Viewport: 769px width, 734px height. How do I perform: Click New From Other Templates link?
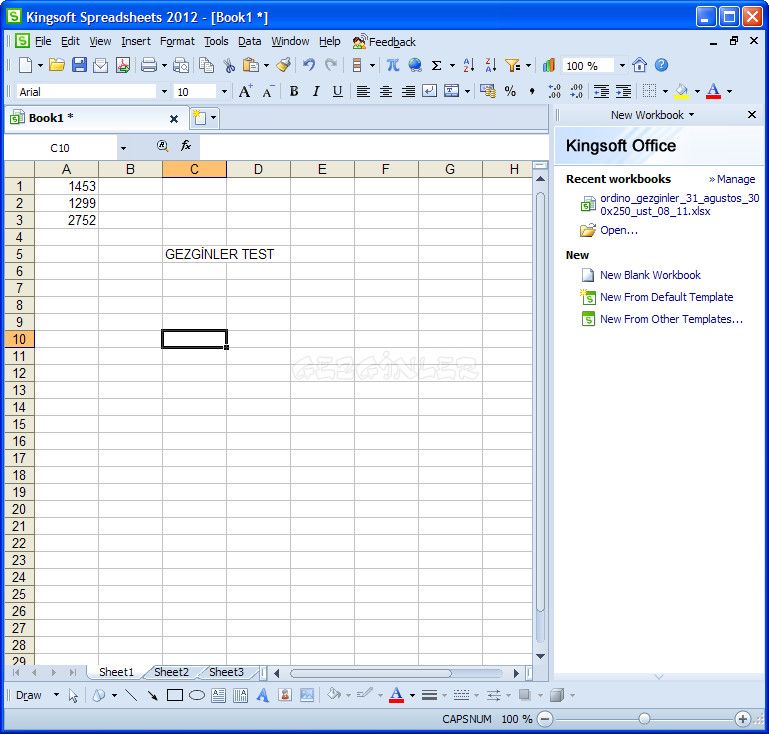pos(671,319)
